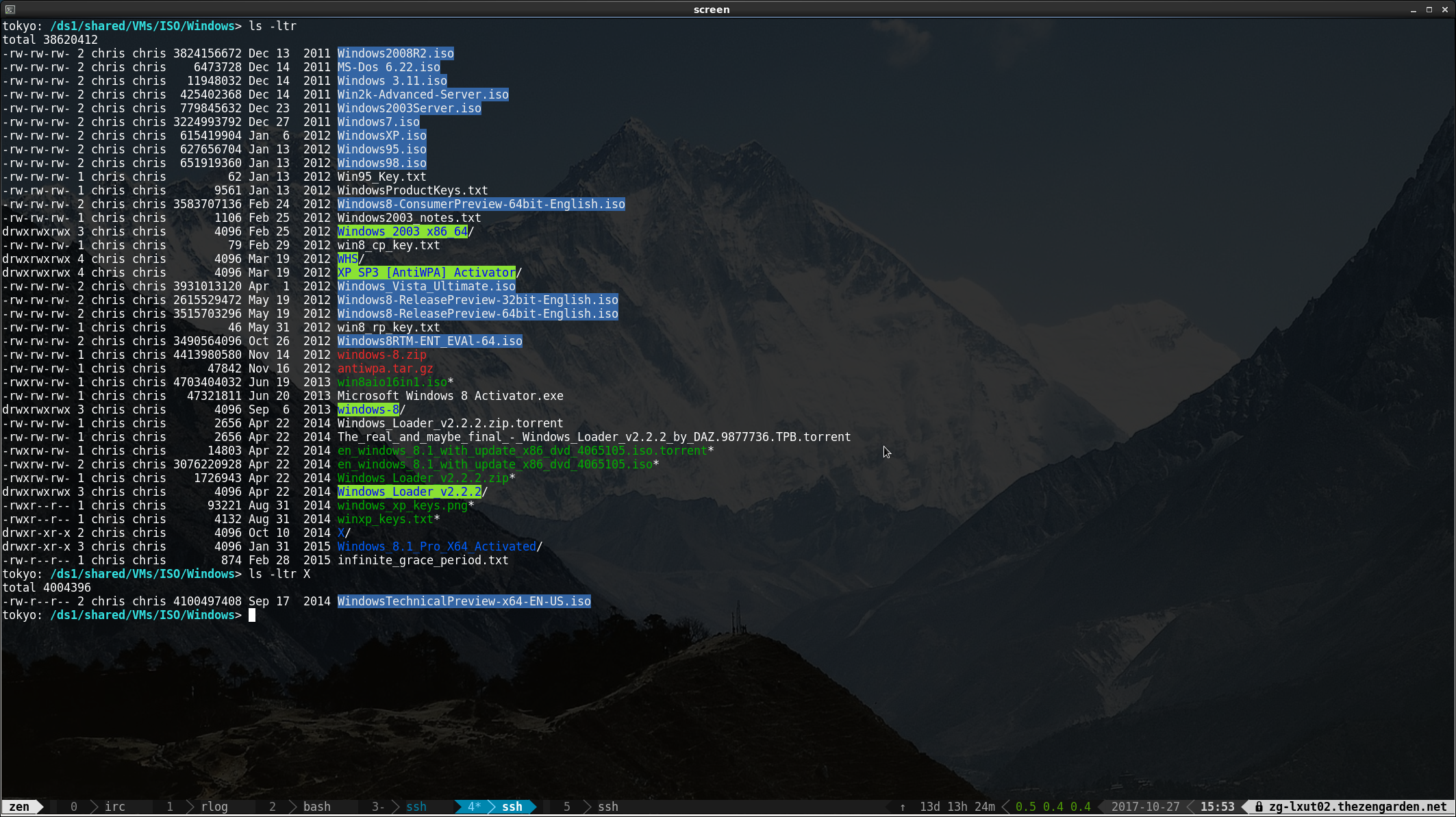Screen dimensions: 1456x817
Task: Click Windows8-ReleasePreview-64bit-English.iso
Action: coord(477,314)
